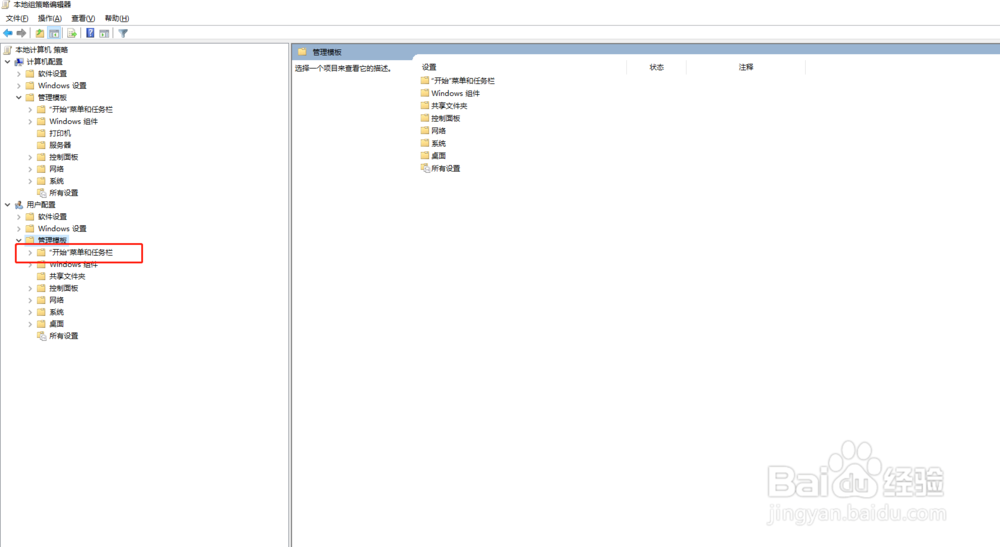
Task: Open Help via the blue question-mark icon
Action: [90, 33]
